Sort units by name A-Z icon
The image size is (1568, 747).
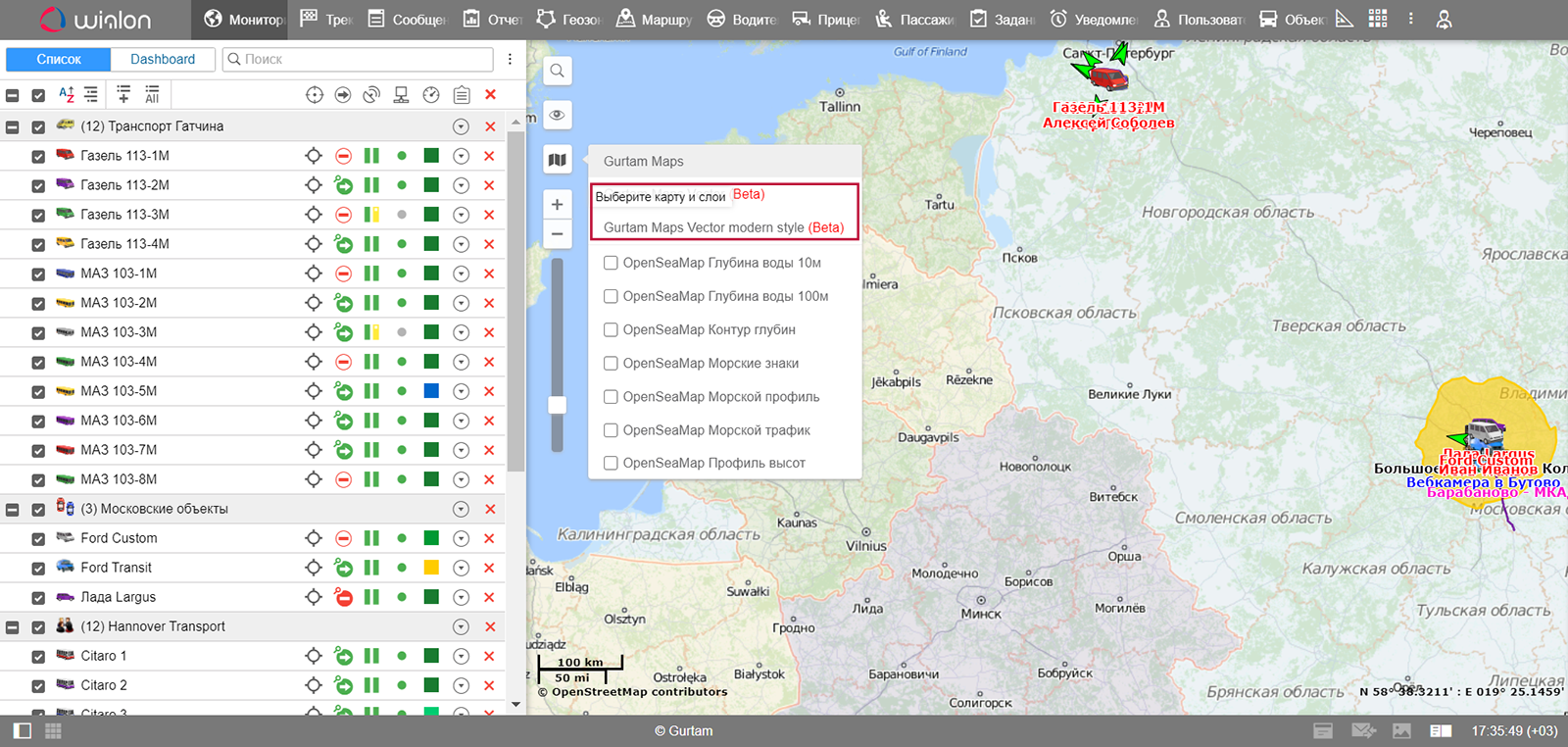[66, 94]
